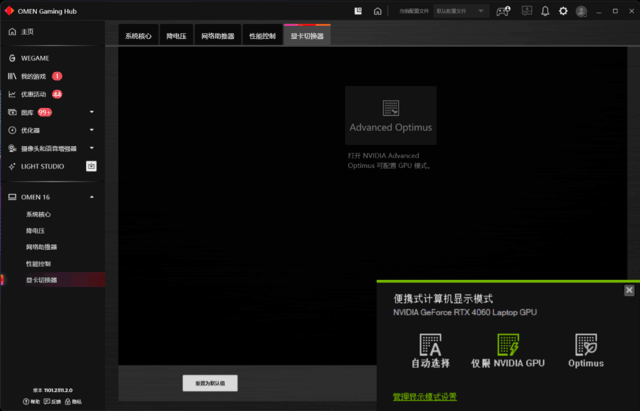Open 管理显示模式设置 link
Screen dimensions: 640x411
click(x=425, y=397)
